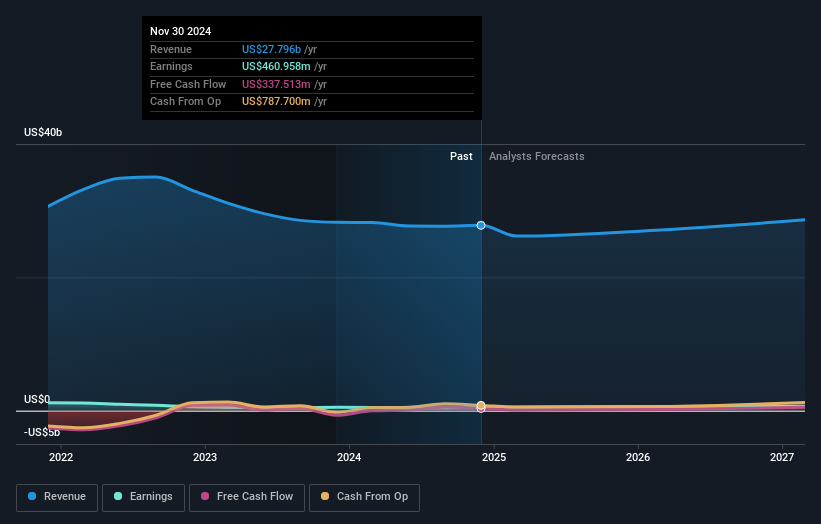Click the cash from op value US$787.700m
This screenshot has width=821, height=524.
276,102
